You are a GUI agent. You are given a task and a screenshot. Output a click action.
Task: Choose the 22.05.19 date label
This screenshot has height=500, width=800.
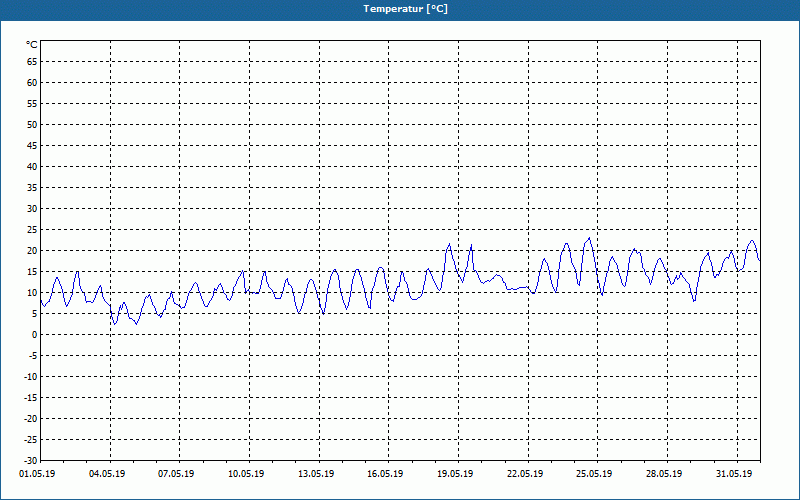click(525, 474)
